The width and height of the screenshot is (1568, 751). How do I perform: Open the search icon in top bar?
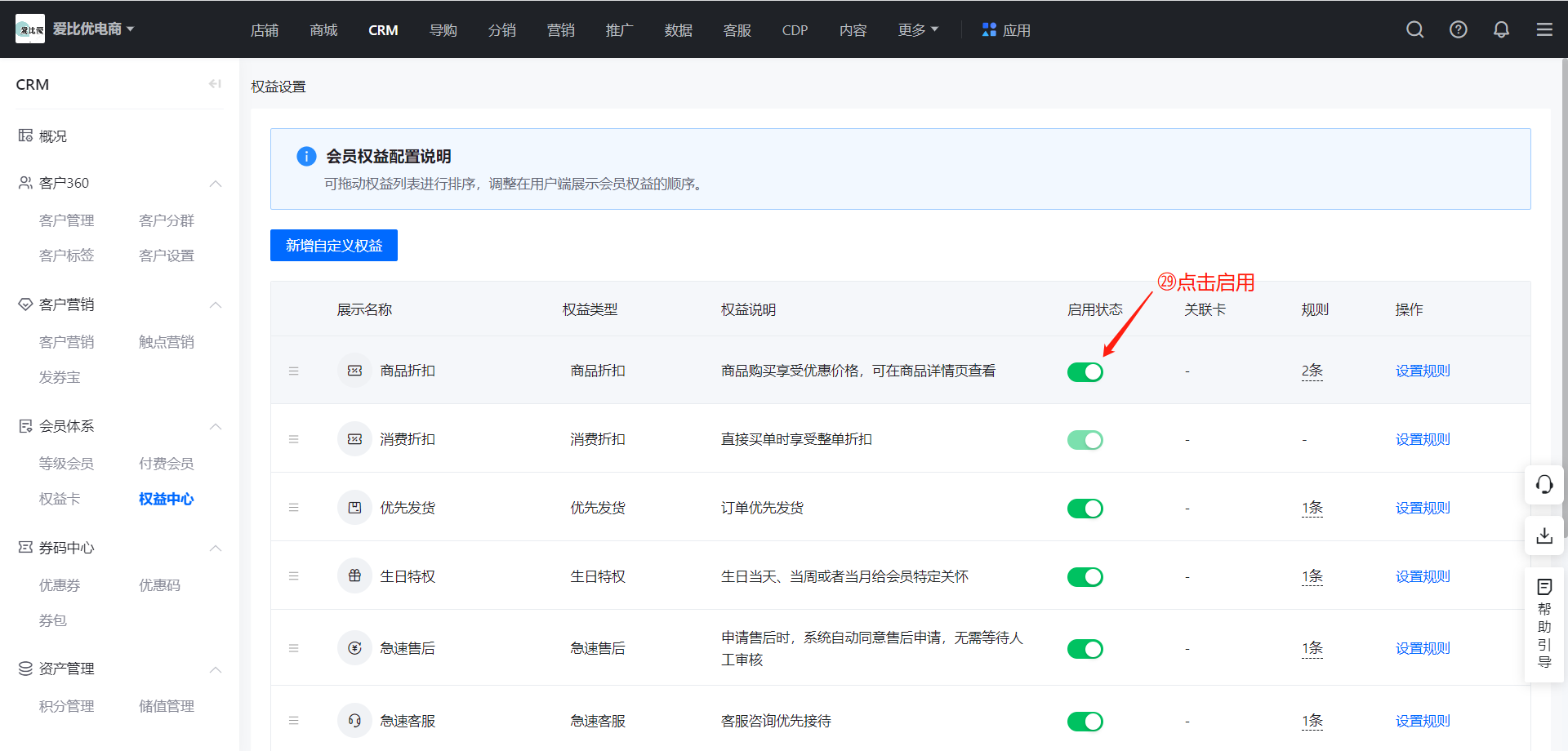(x=1415, y=29)
